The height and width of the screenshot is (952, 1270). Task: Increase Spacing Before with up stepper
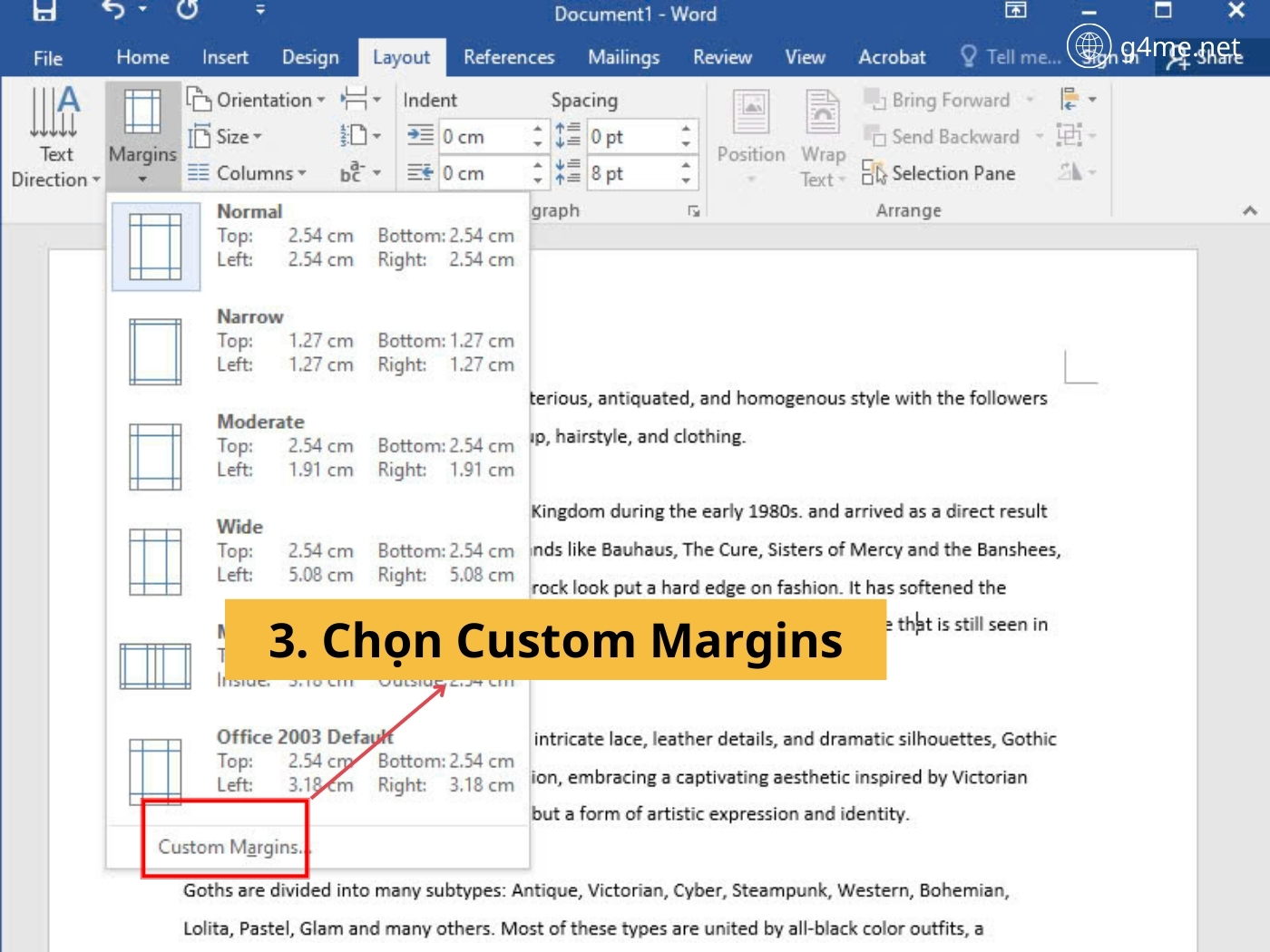(x=686, y=129)
